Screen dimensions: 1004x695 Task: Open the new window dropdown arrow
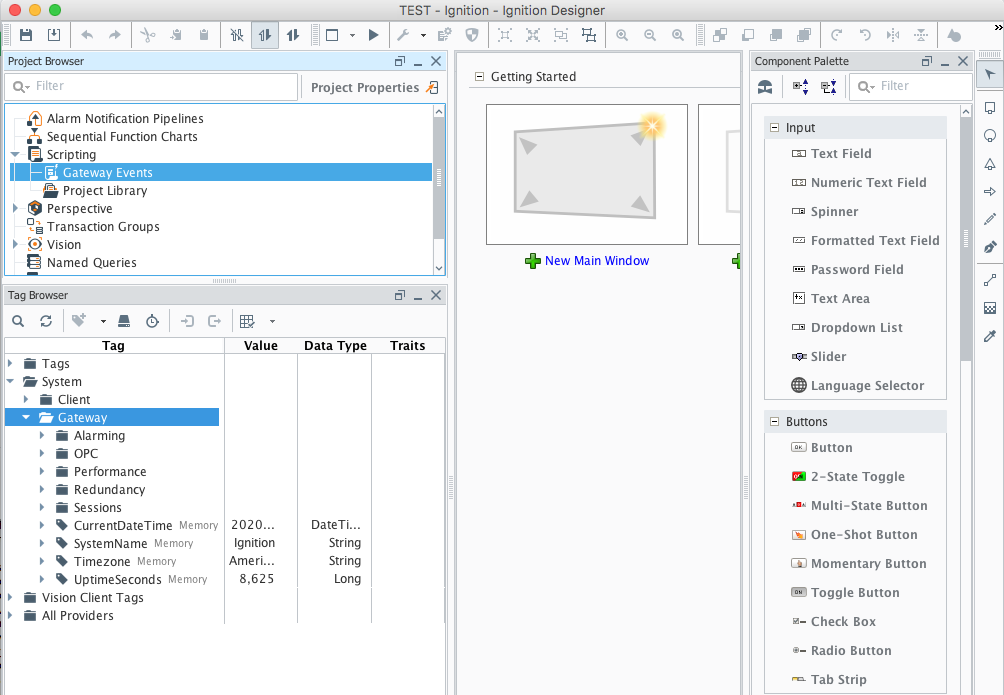click(352, 36)
